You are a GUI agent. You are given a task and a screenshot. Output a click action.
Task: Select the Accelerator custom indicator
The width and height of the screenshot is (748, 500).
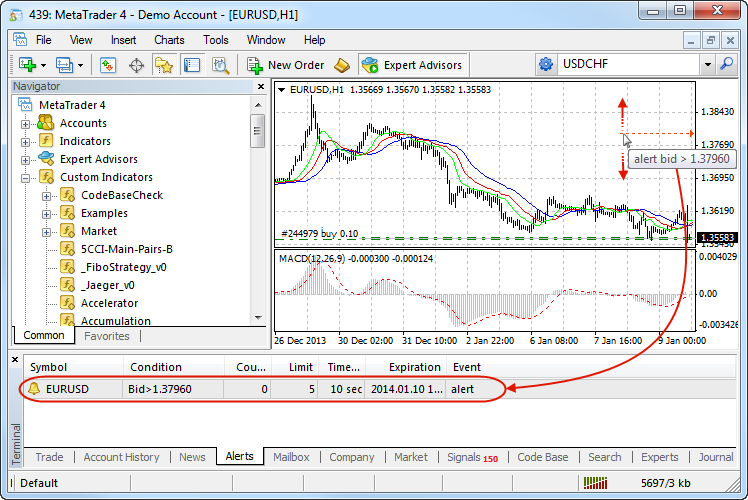[109, 303]
